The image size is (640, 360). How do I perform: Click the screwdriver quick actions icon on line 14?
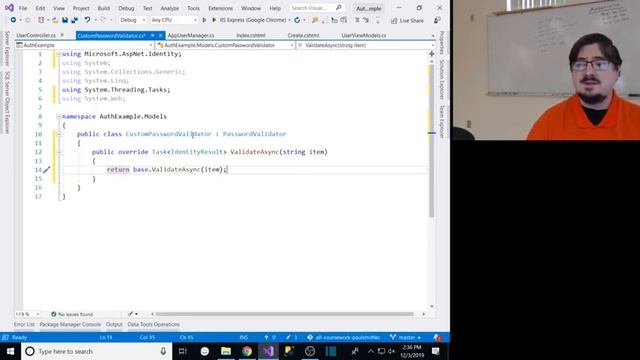47,169
